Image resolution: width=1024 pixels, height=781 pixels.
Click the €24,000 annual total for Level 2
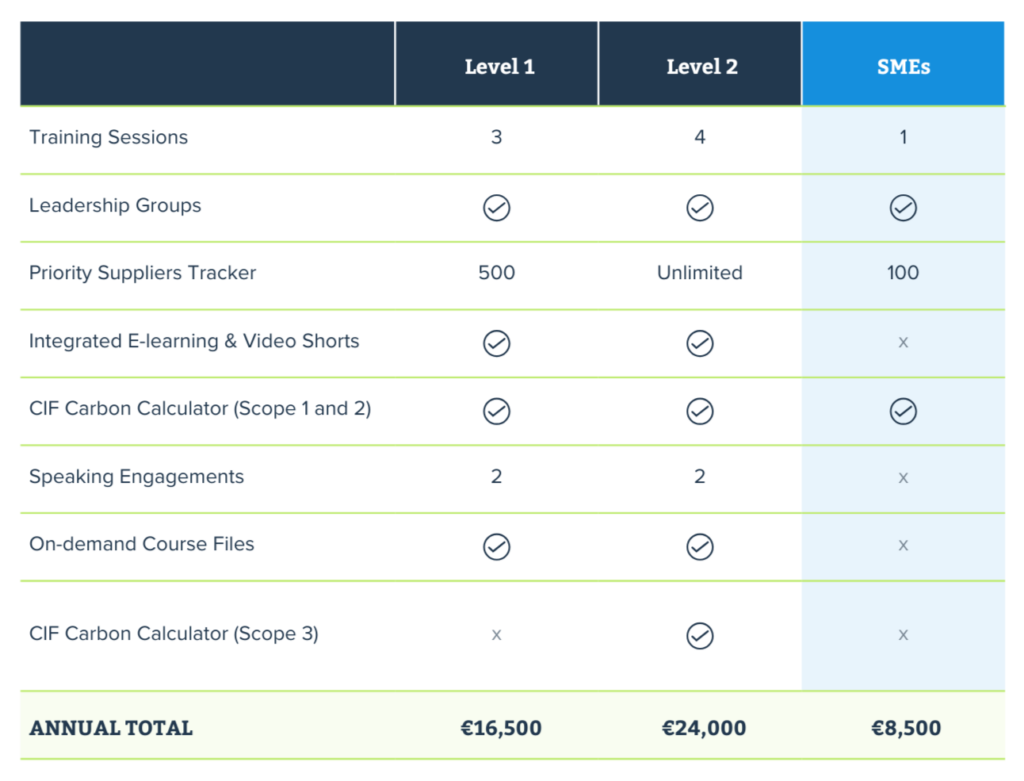(703, 727)
